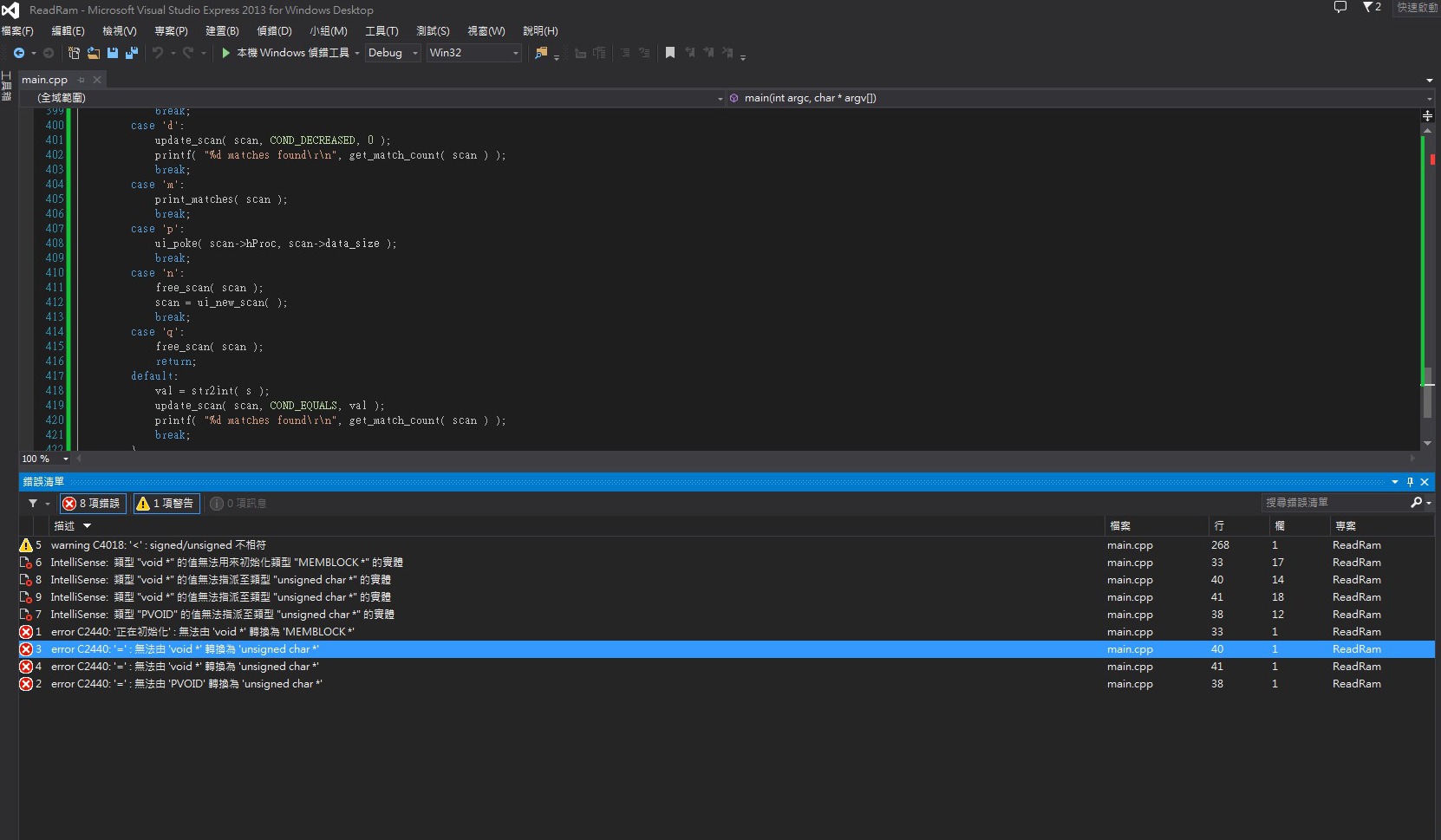Viewport: 1441px width, 840px height.
Task: Switch to the main.cpp editor tab
Action: [x=44, y=80]
